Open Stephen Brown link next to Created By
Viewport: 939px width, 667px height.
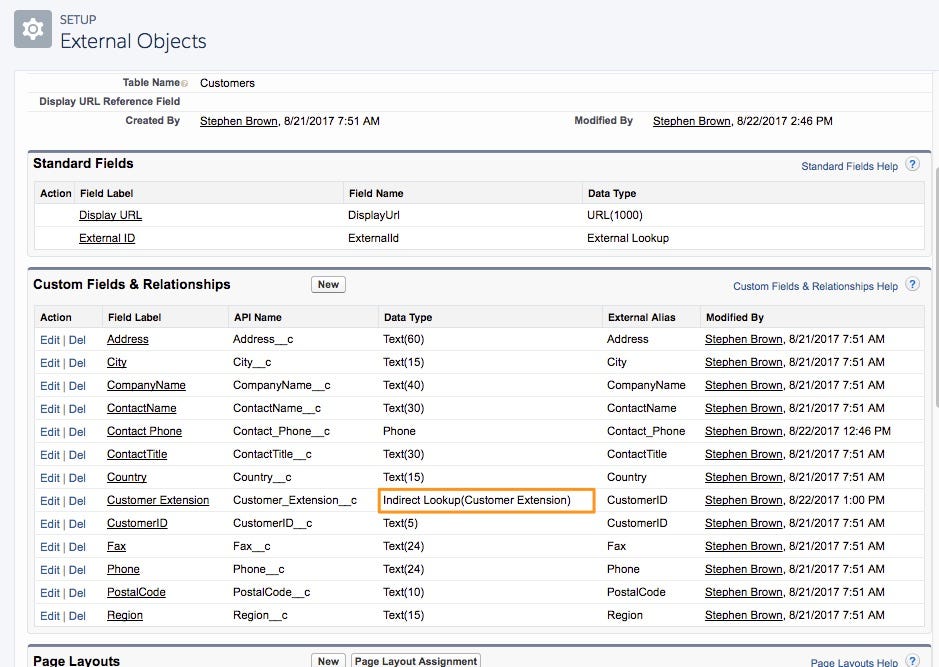(x=238, y=121)
